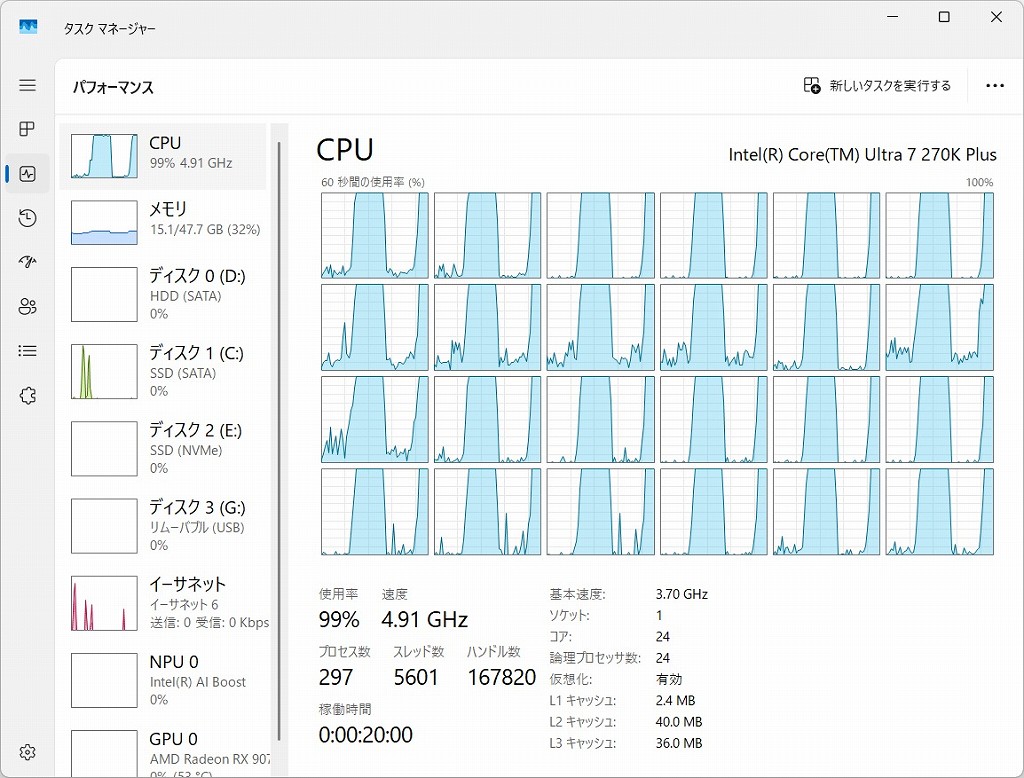Select the NPU 0 Intel AI Boost entry
This screenshot has width=1024, height=778.
click(163, 679)
